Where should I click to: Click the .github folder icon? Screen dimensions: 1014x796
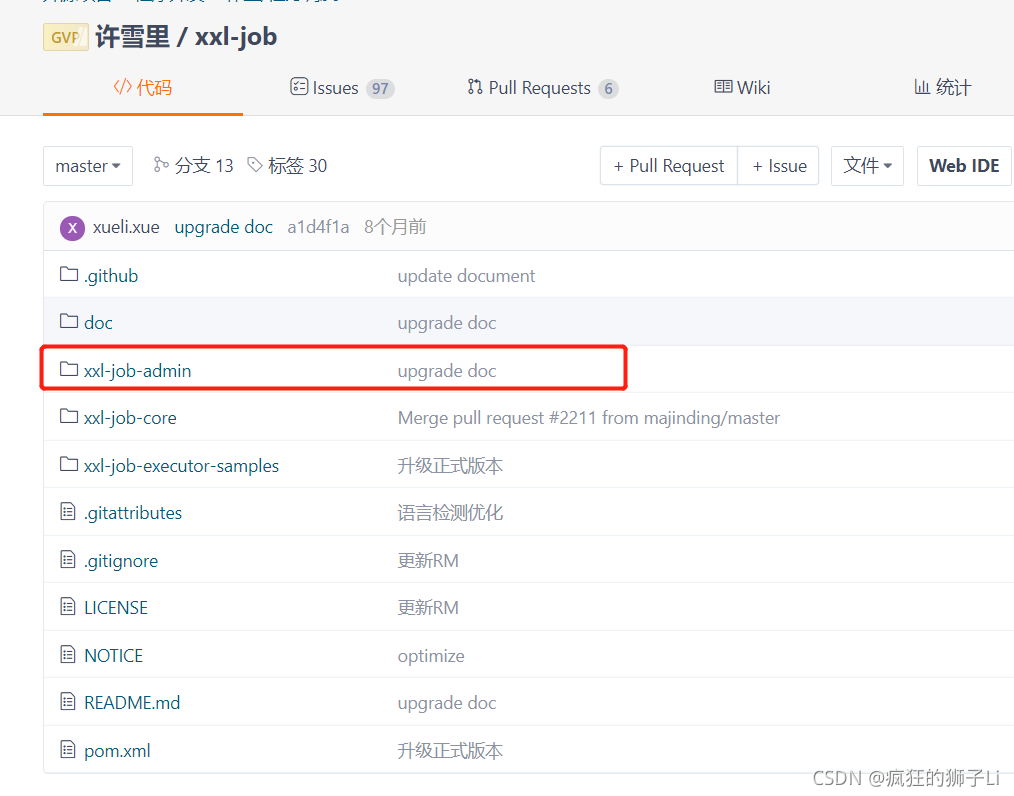(x=69, y=274)
